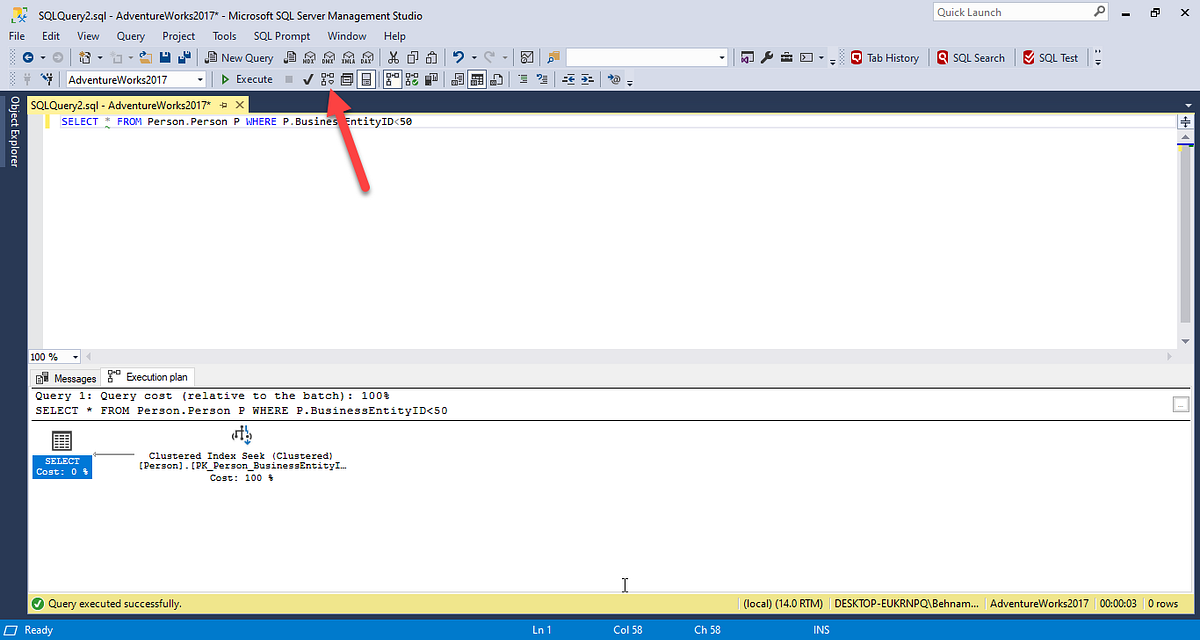Open a New DAX Query
Viewport: 1200px width, 640px height.
point(367,57)
